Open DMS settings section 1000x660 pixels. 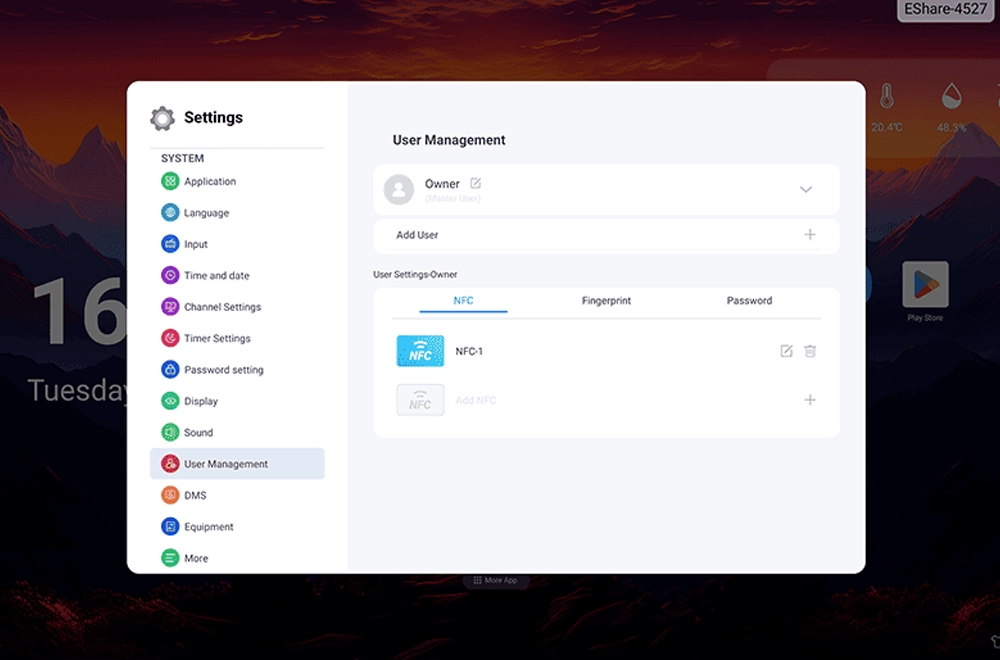pyautogui.click(x=195, y=496)
